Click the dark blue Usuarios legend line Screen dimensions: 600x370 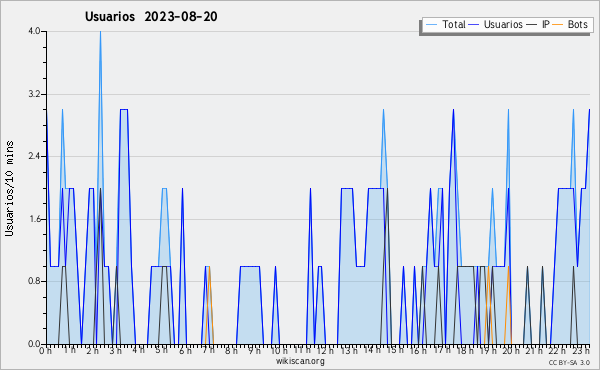tap(474, 25)
